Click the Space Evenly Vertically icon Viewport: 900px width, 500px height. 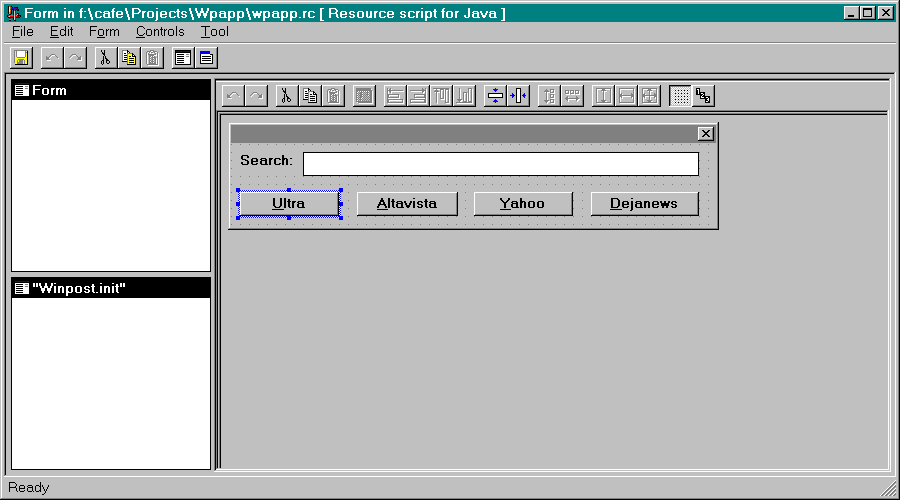[549, 96]
